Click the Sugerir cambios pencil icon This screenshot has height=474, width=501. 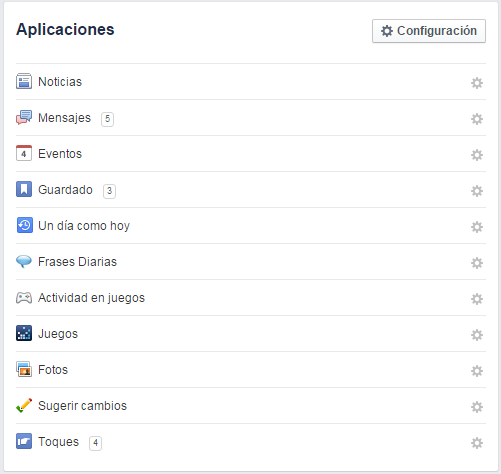[x=24, y=405]
